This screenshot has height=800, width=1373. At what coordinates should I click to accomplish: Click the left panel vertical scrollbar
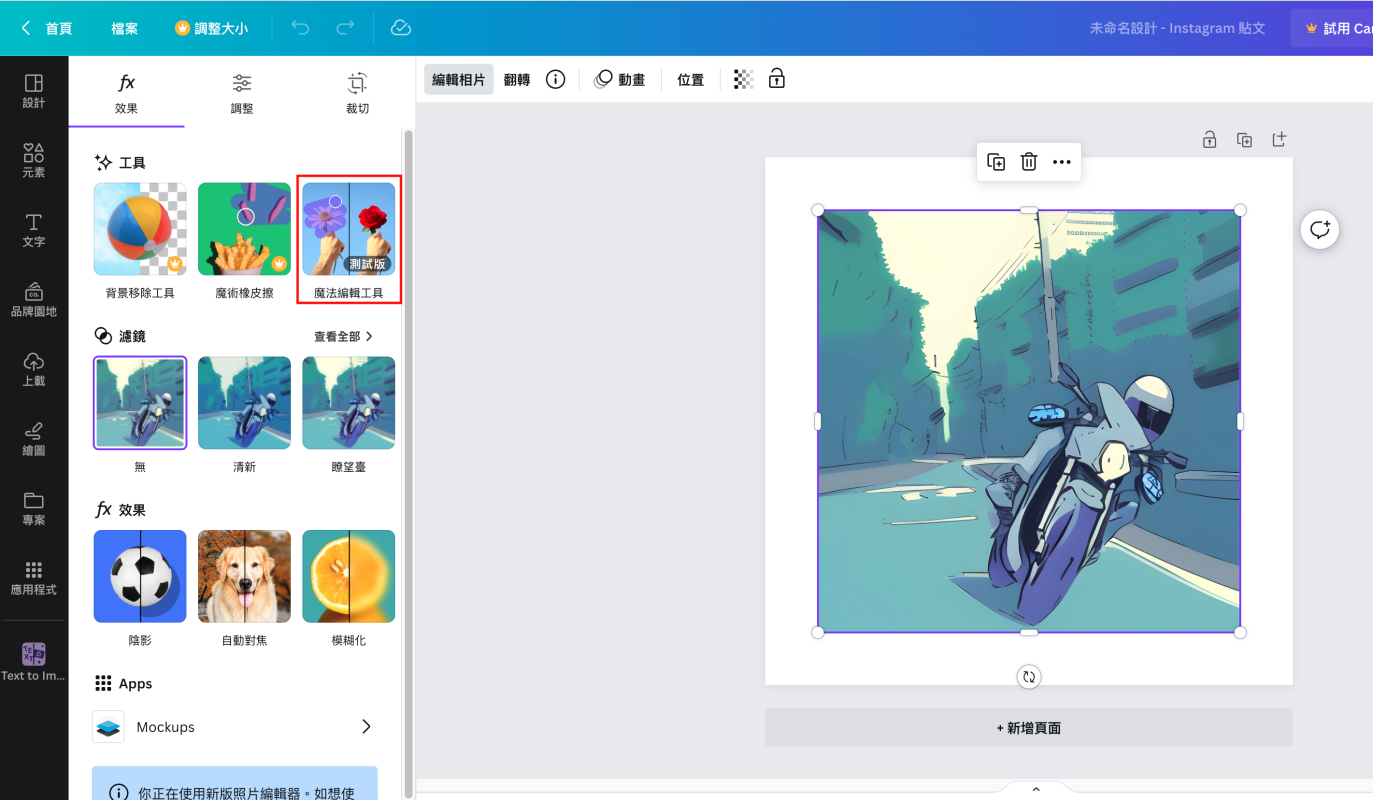tap(407, 450)
